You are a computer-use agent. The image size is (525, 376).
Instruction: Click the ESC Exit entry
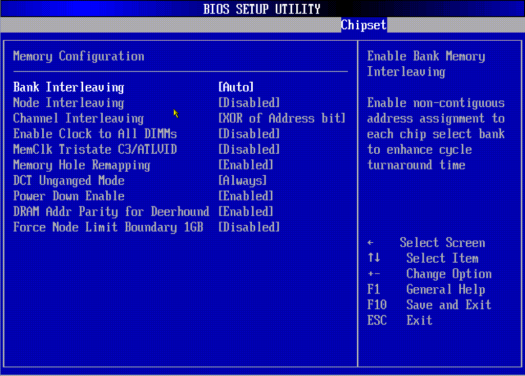tap(400, 321)
